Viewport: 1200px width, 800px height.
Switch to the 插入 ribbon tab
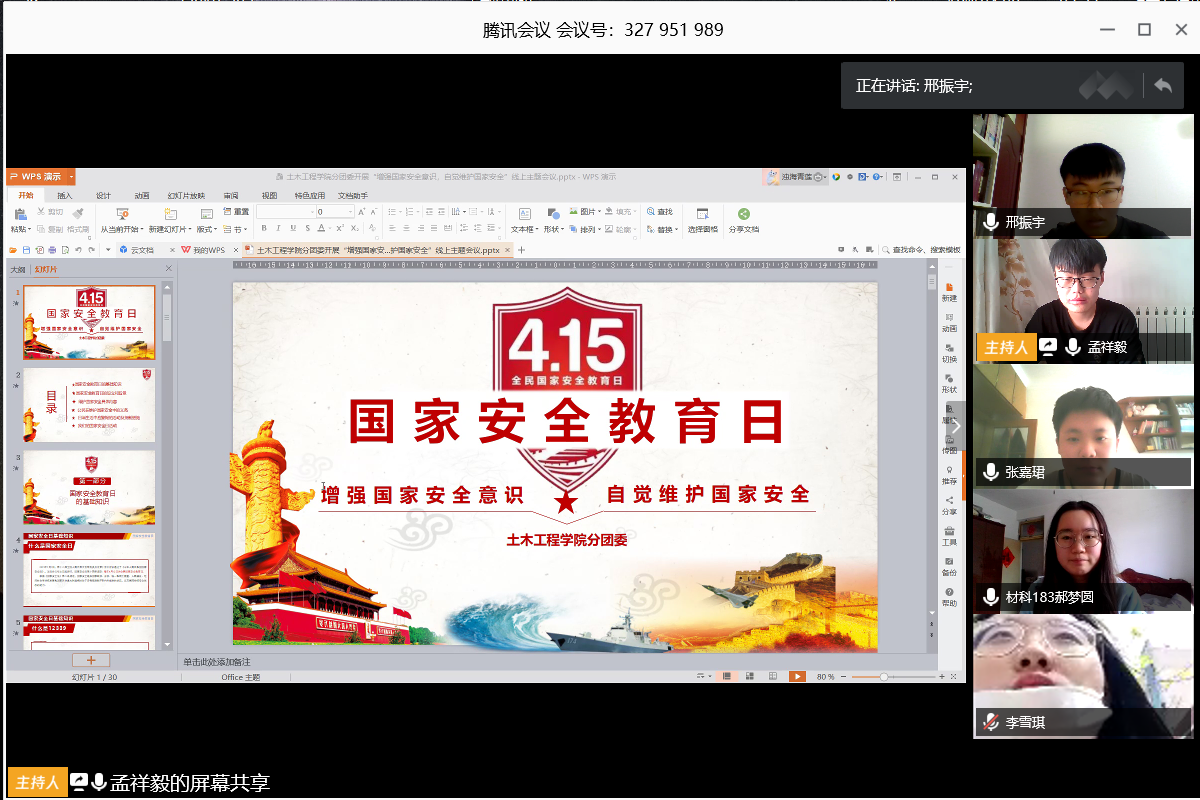point(64,195)
